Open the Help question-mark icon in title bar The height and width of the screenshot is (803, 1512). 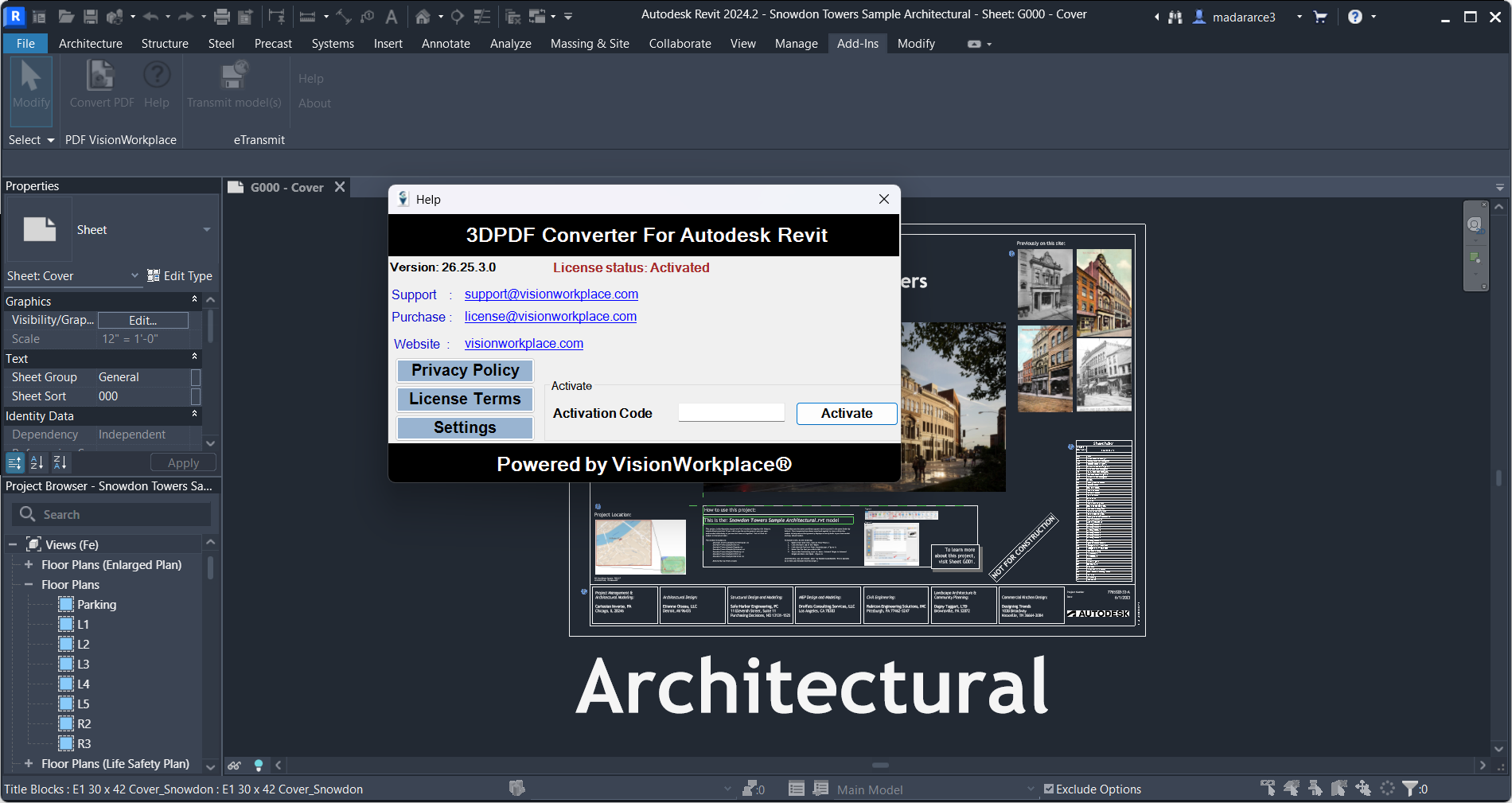pyautogui.click(x=1354, y=17)
